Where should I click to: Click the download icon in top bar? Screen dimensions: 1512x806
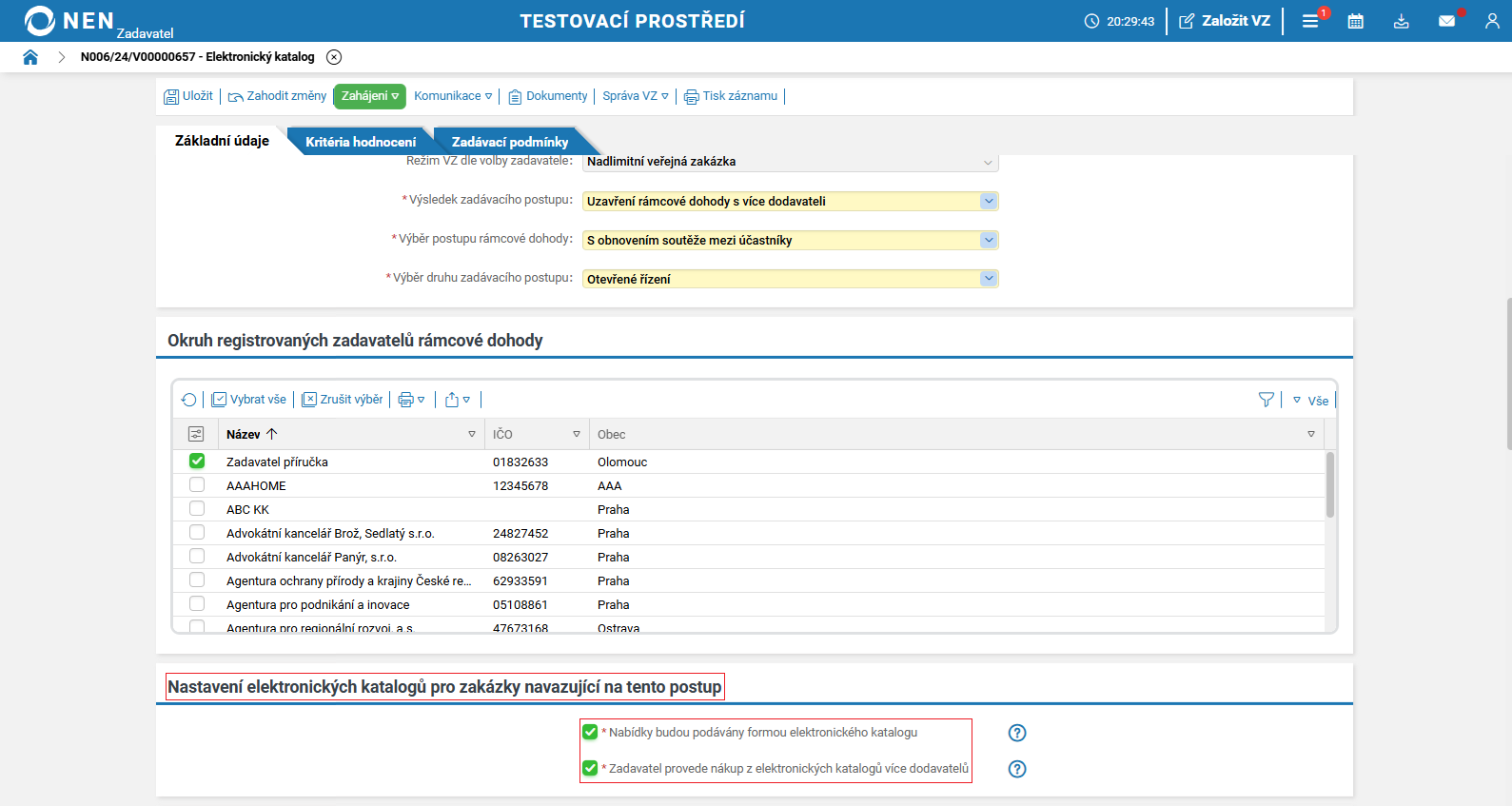point(1401,21)
